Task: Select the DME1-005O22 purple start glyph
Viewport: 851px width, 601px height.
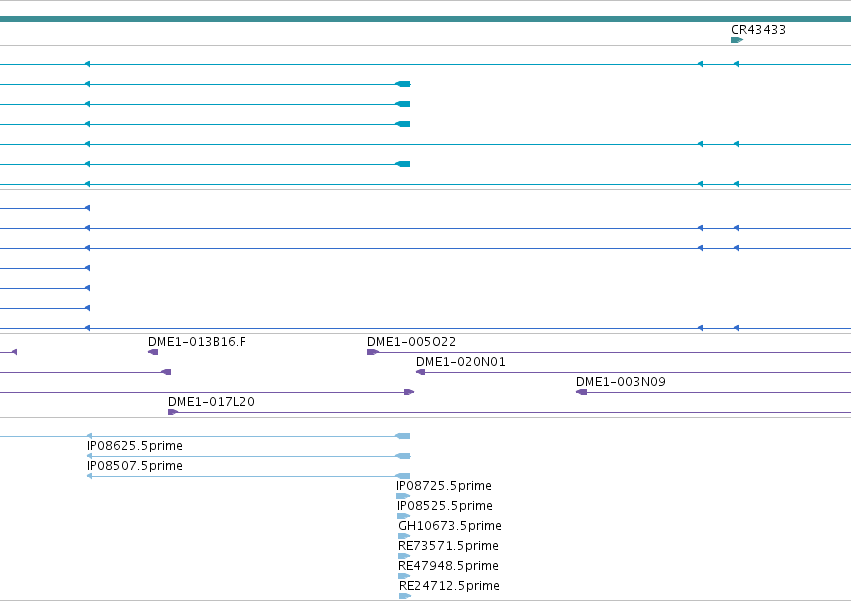Action: 373,352
